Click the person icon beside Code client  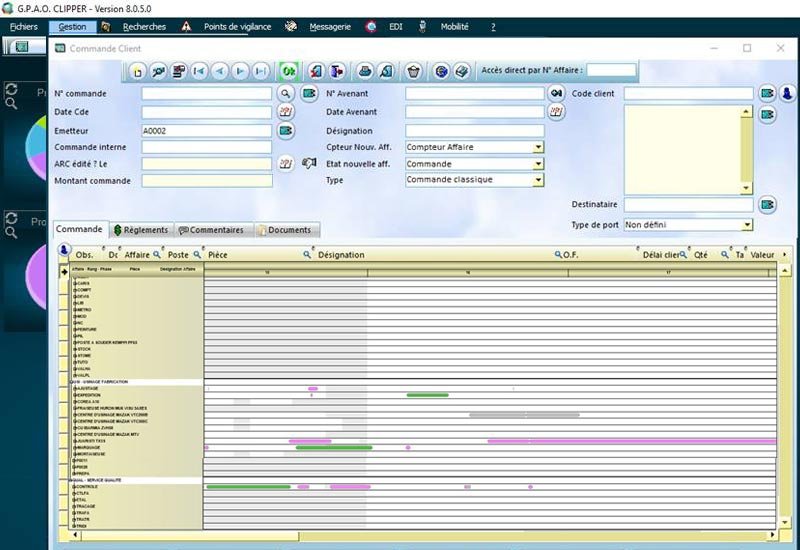click(788, 93)
